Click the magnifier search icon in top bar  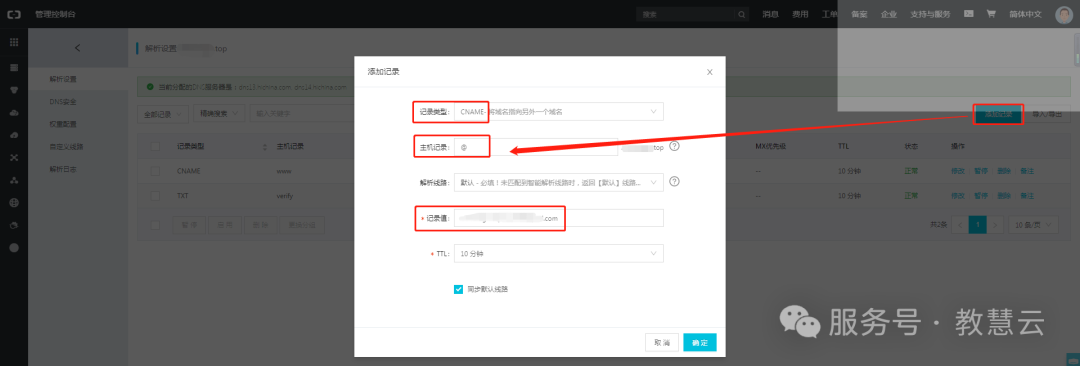point(742,14)
